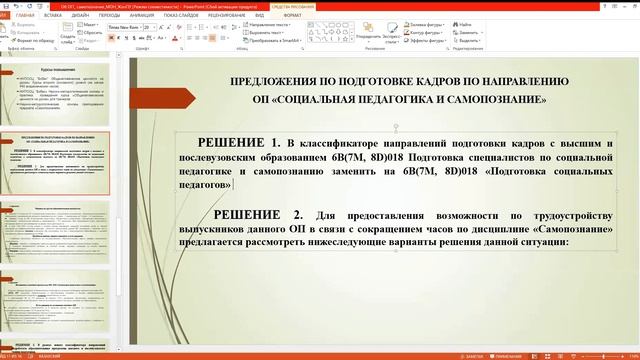The height and width of the screenshot is (360, 640).
Task: Click the slide title ПРЕДЛОЖЕНИЯ ПО ПОДГОТОВКЕ КАДРОВ
Action: (399, 91)
